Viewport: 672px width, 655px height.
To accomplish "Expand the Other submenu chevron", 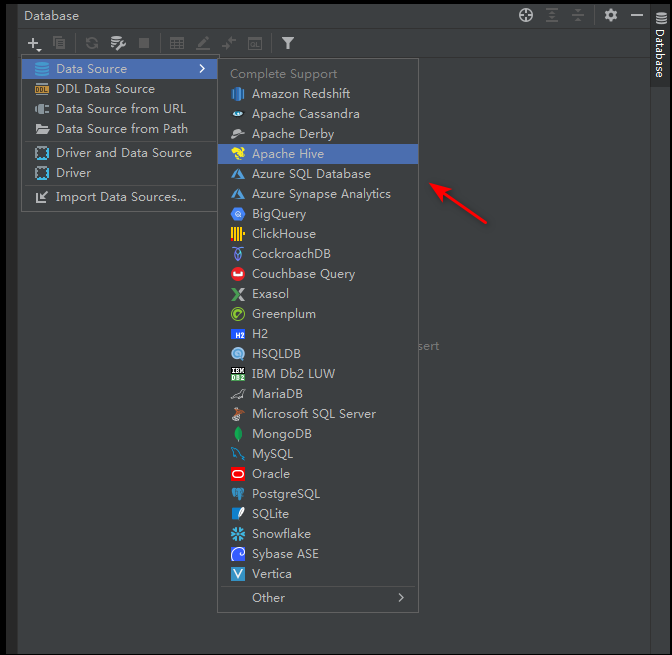I will tap(401, 598).
